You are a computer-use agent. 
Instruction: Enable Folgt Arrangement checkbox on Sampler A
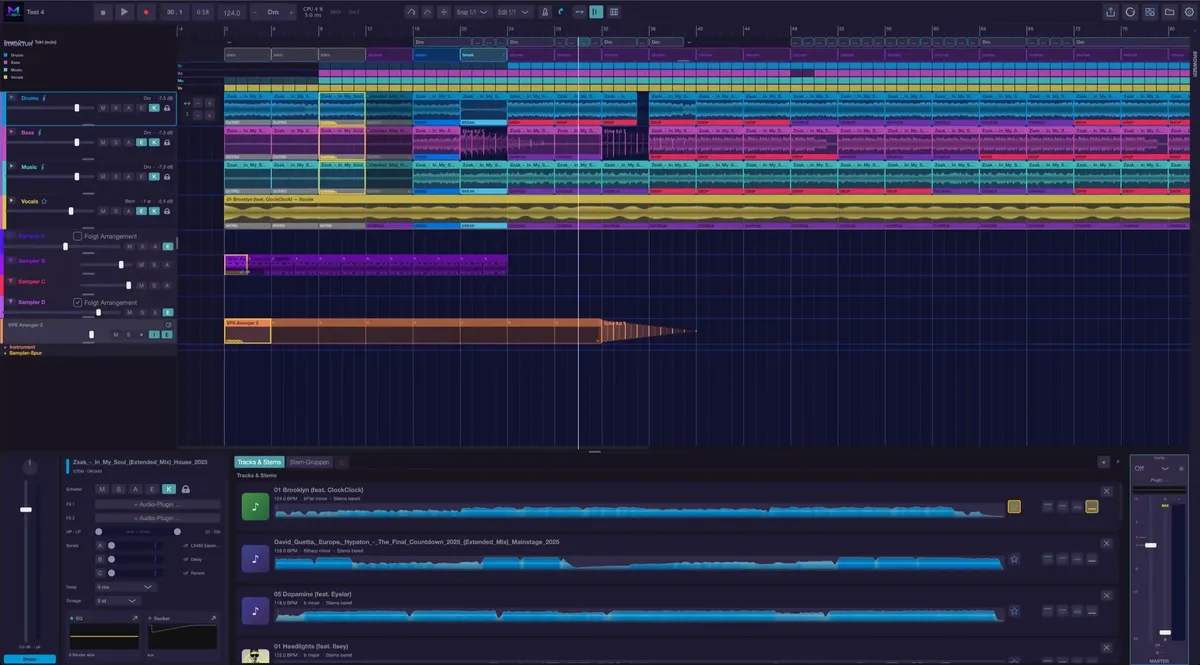(78, 237)
